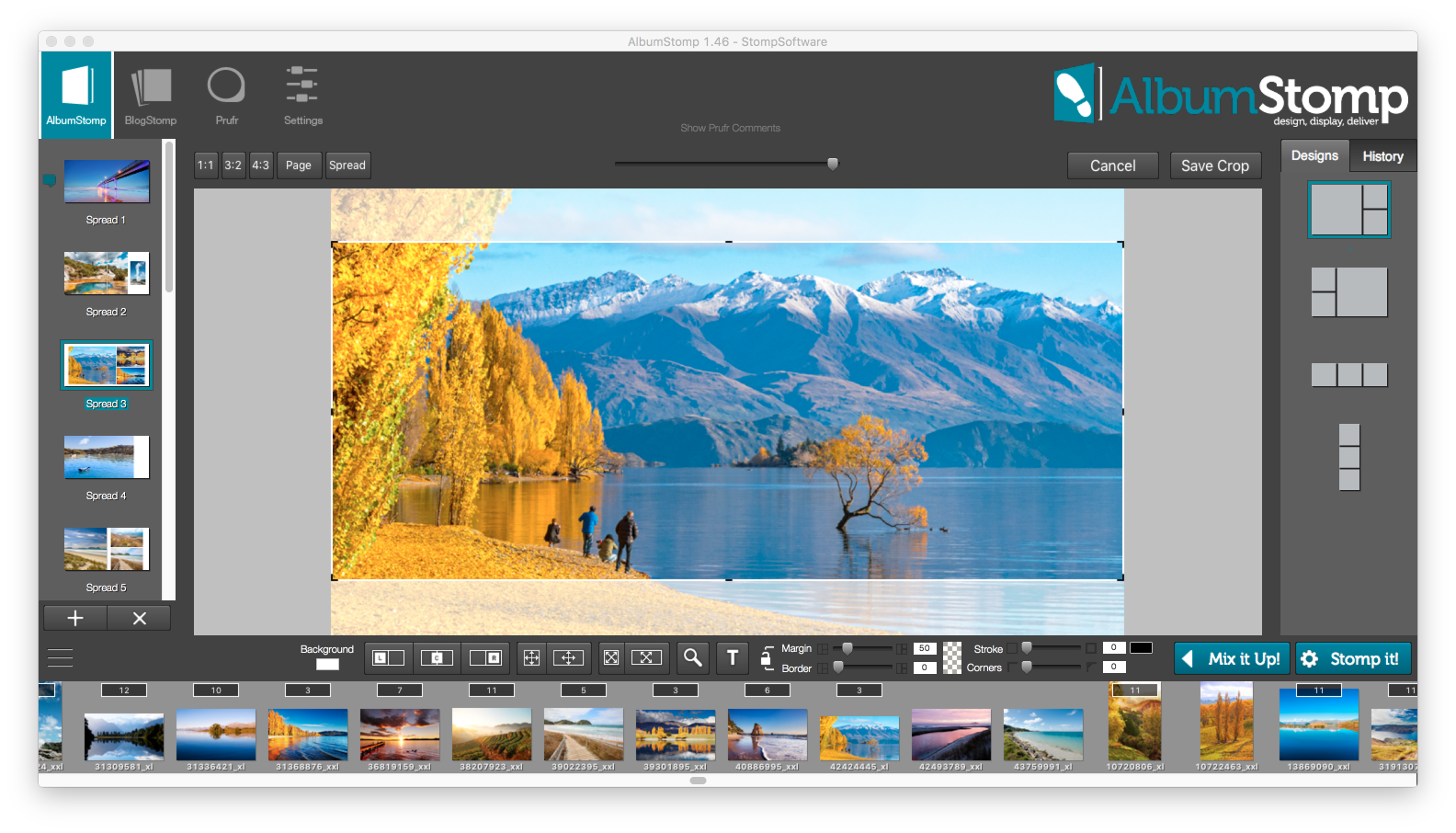Switch to the History tab

(x=1382, y=156)
